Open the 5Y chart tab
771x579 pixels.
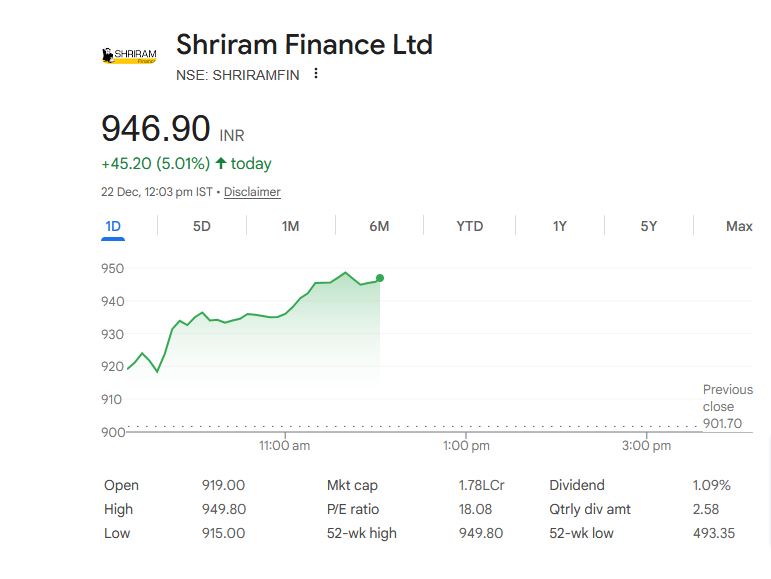point(649,226)
